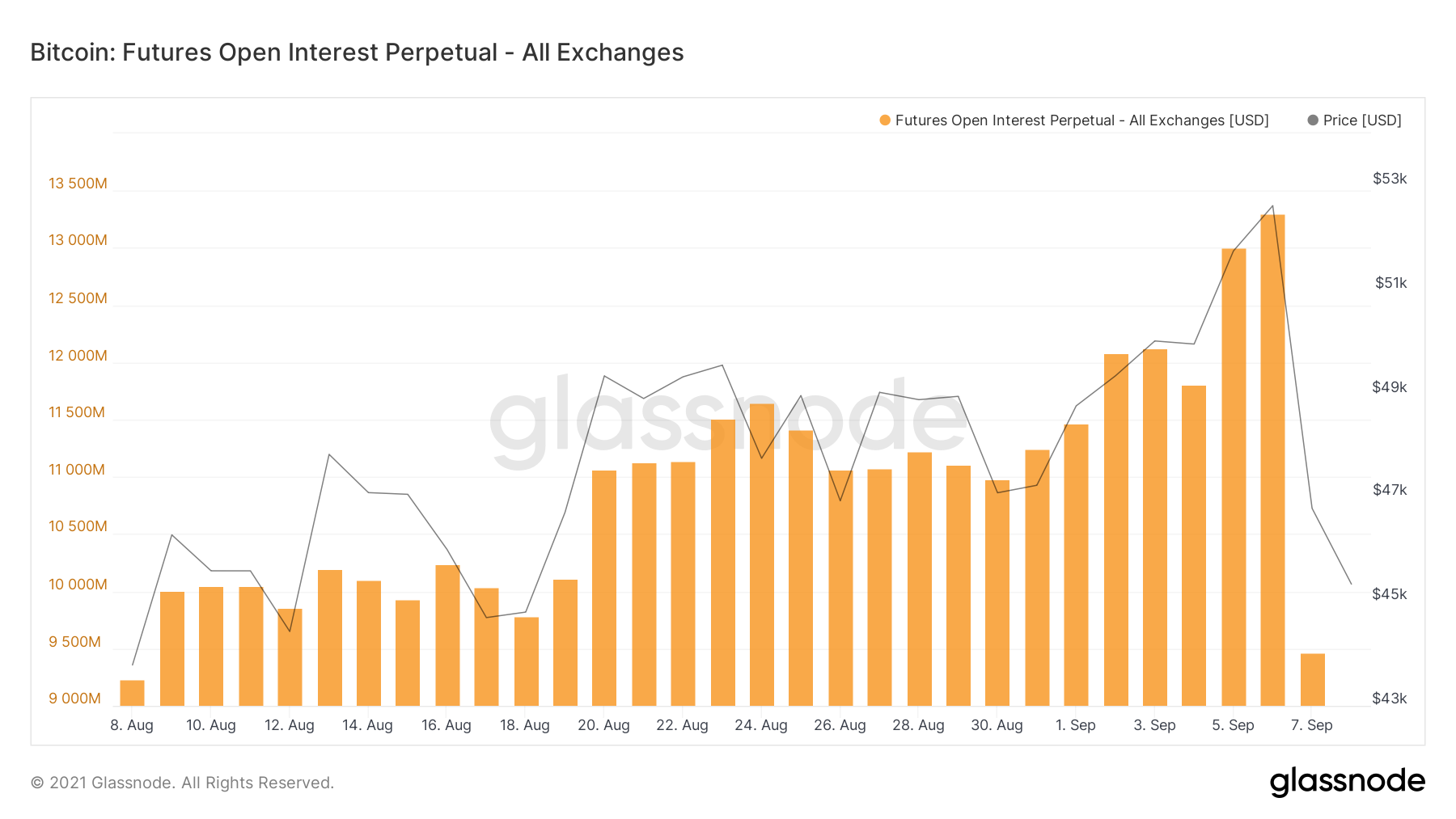Click the orange Futures Open Interest legend dot

tap(885, 120)
